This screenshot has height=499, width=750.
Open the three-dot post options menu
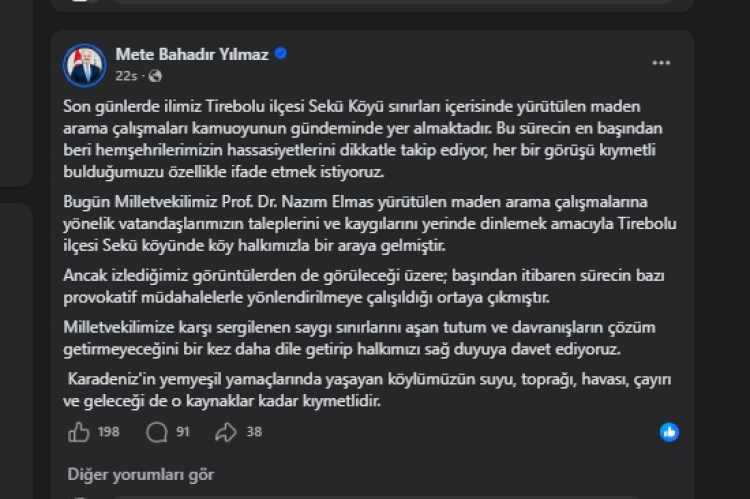coord(661,63)
